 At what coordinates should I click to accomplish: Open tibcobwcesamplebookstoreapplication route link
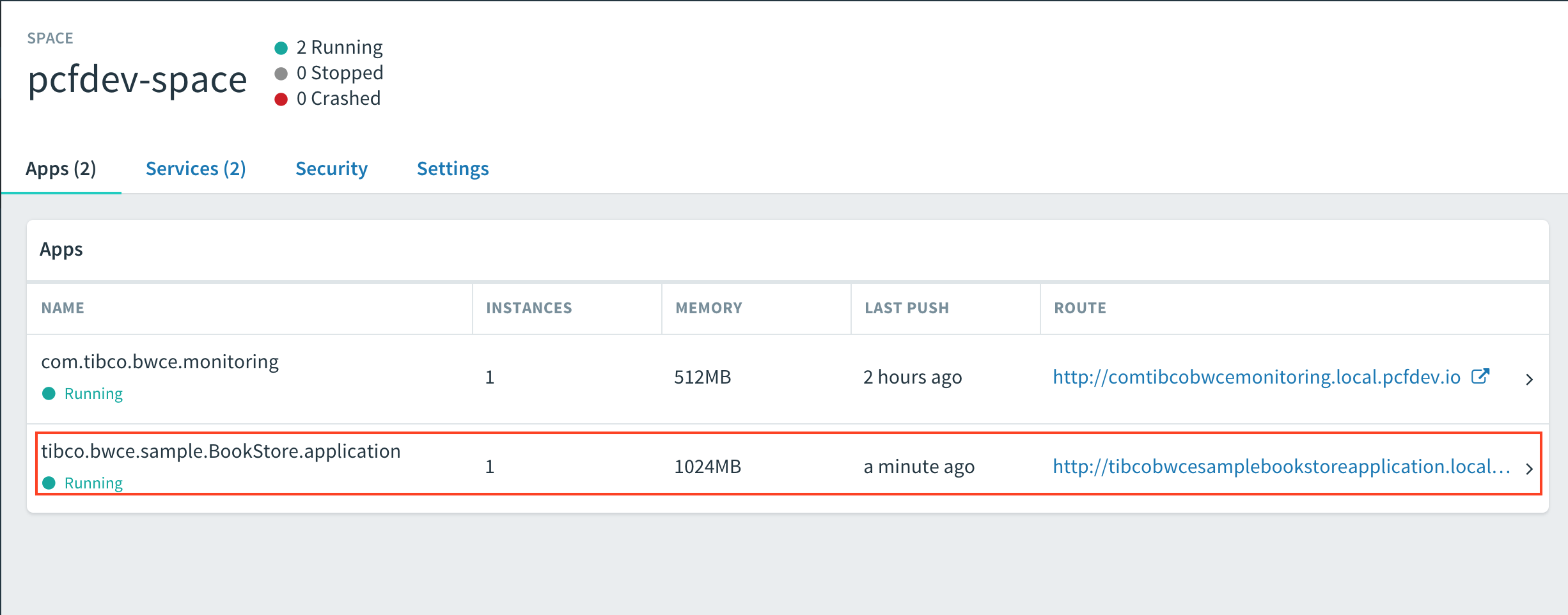coord(1282,467)
